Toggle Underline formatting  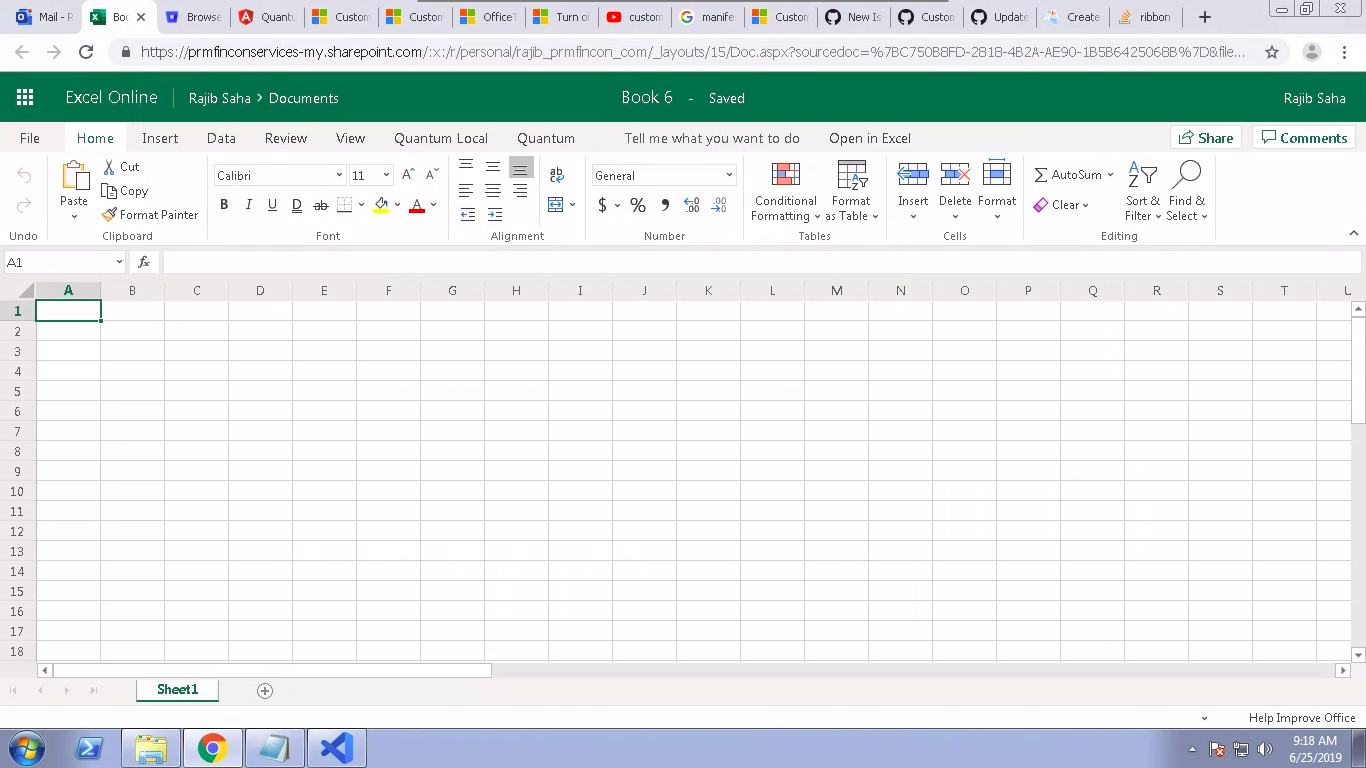(x=272, y=205)
